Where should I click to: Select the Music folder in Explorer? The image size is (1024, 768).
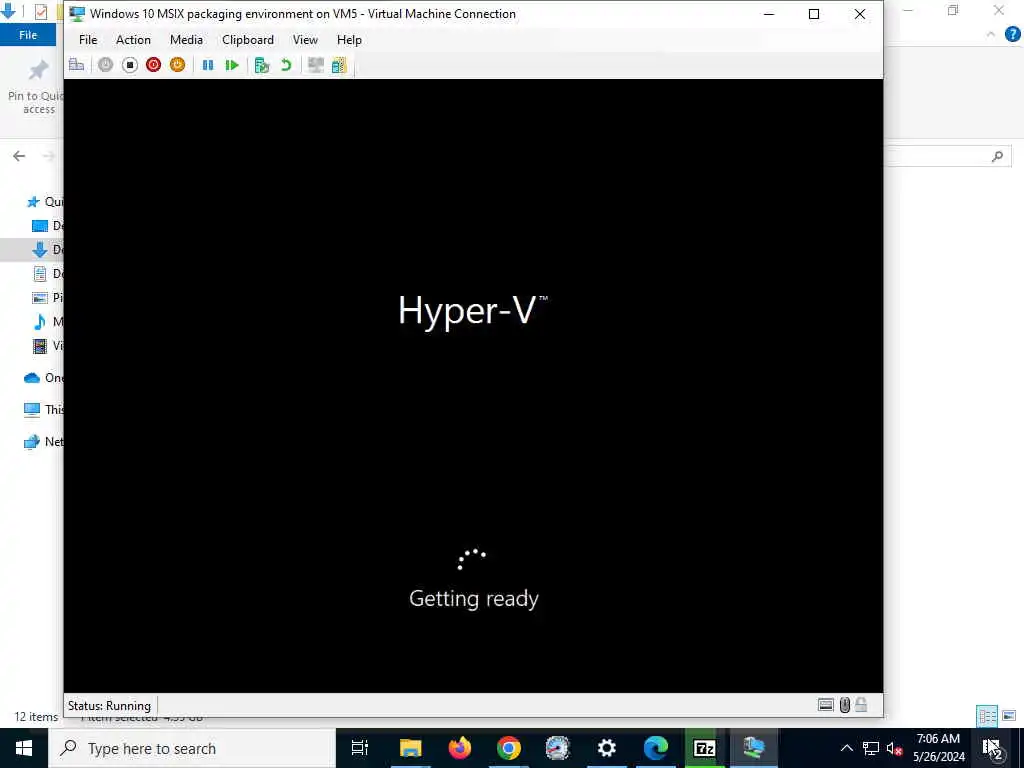(x=48, y=321)
